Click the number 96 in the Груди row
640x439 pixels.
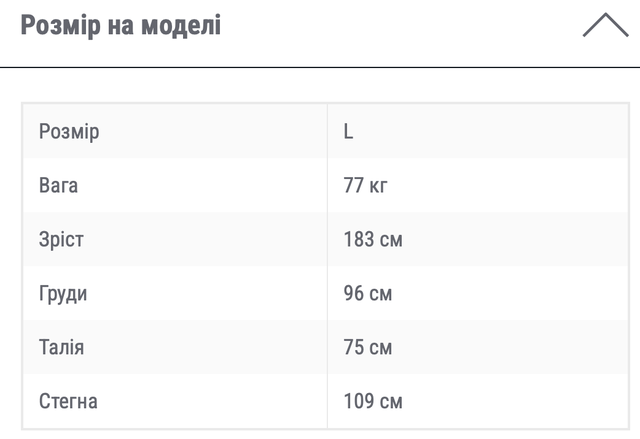click(354, 294)
